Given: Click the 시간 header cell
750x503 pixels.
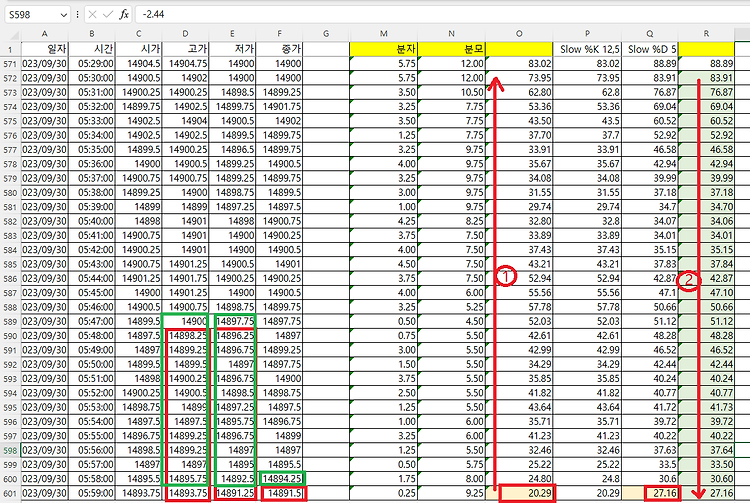Looking at the screenshot, I should pos(92,49).
